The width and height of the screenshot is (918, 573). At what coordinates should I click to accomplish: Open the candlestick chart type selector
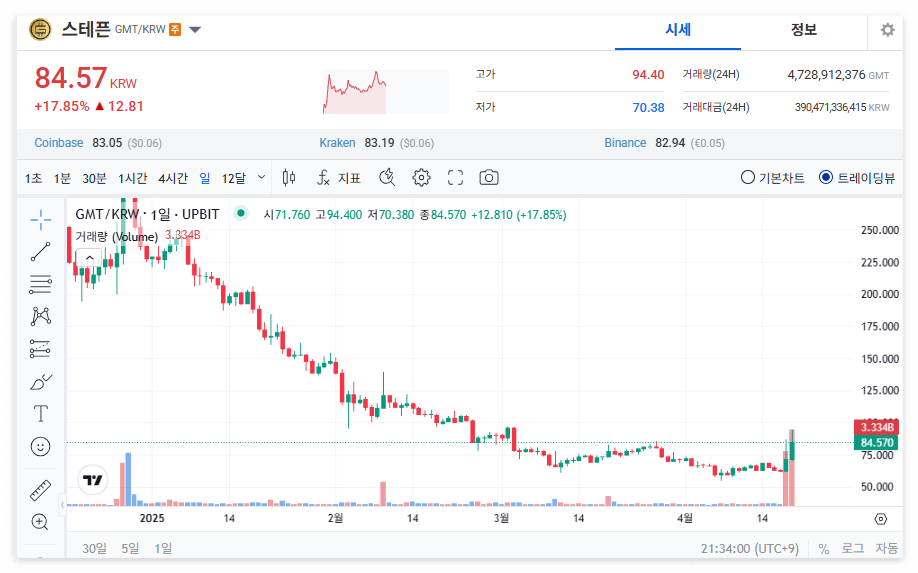[x=289, y=177]
